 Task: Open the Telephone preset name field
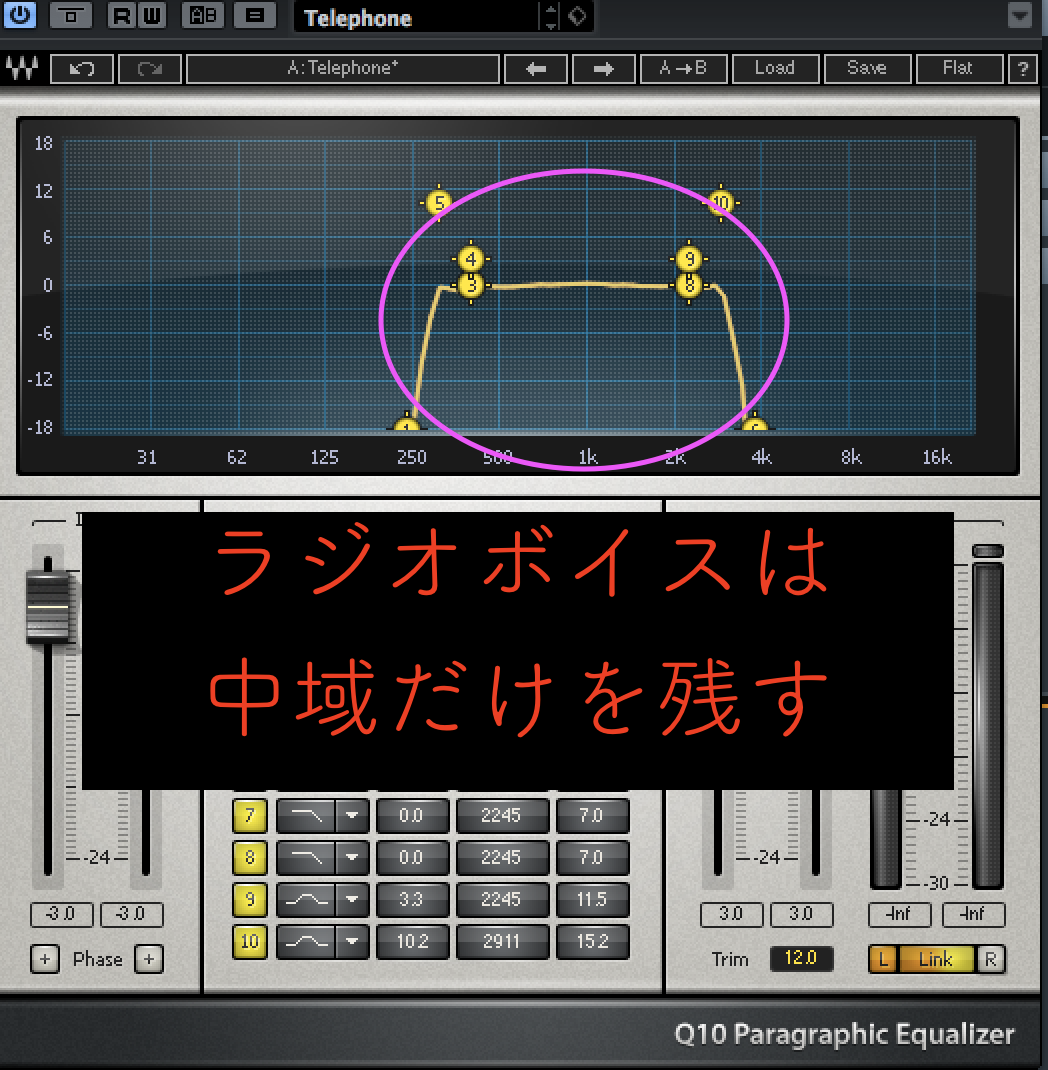pyautogui.click(x=416, y=17)
